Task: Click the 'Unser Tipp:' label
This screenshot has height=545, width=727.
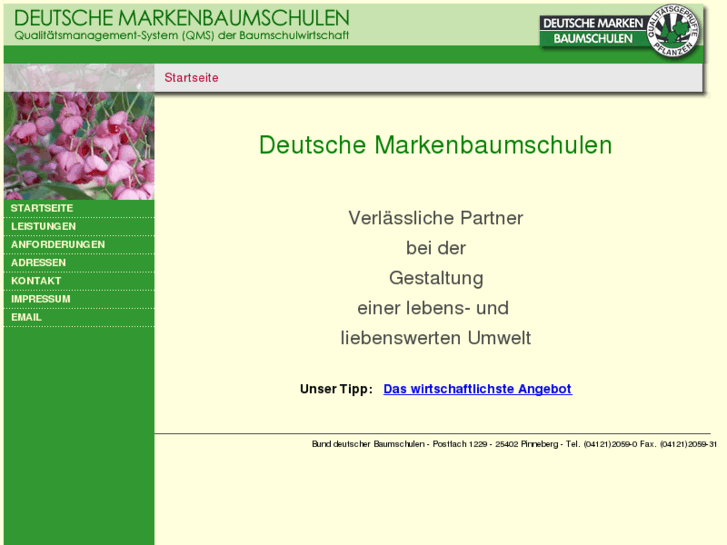Action: pos(336,389)
